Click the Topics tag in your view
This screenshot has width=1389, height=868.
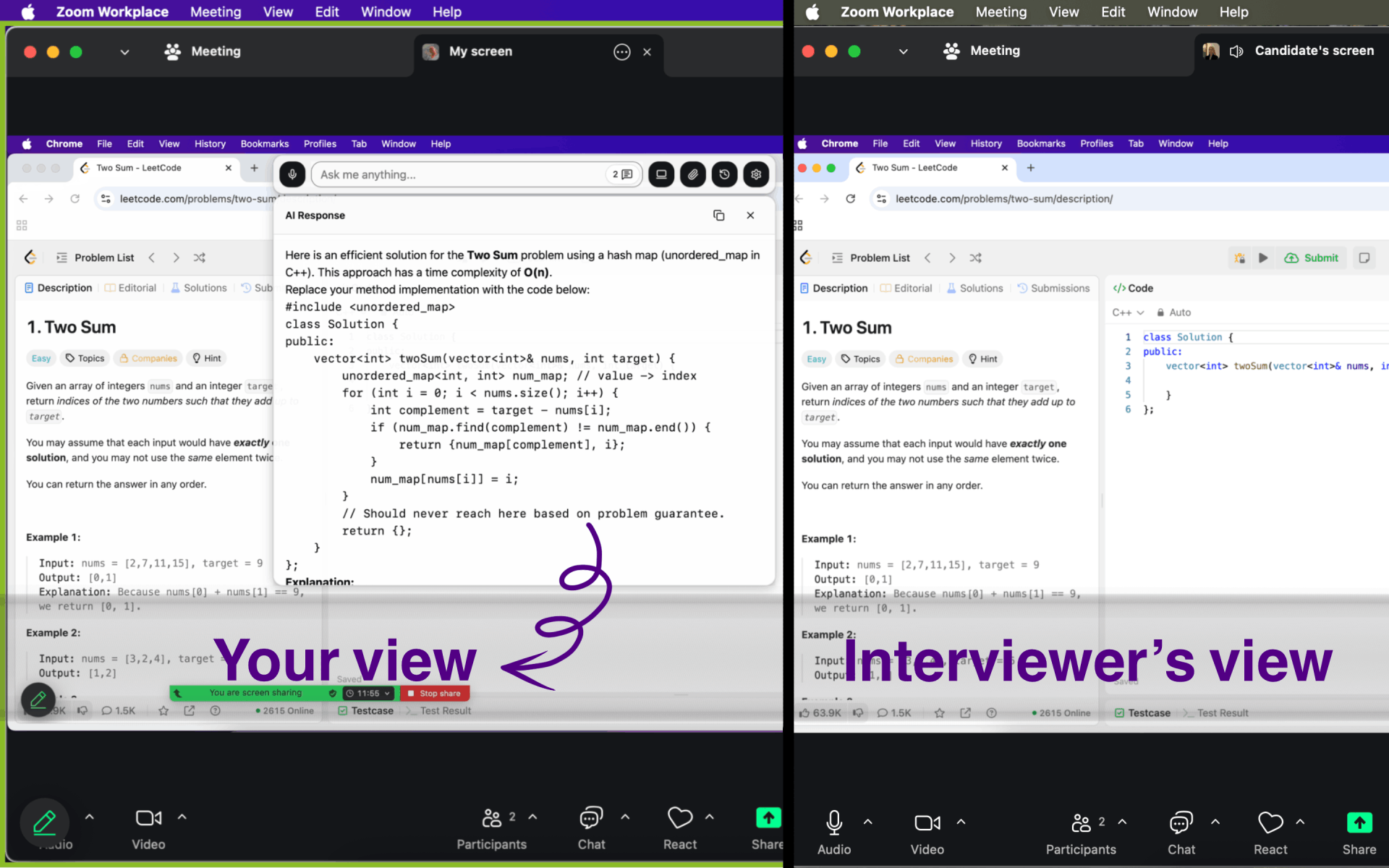point(85,358)
